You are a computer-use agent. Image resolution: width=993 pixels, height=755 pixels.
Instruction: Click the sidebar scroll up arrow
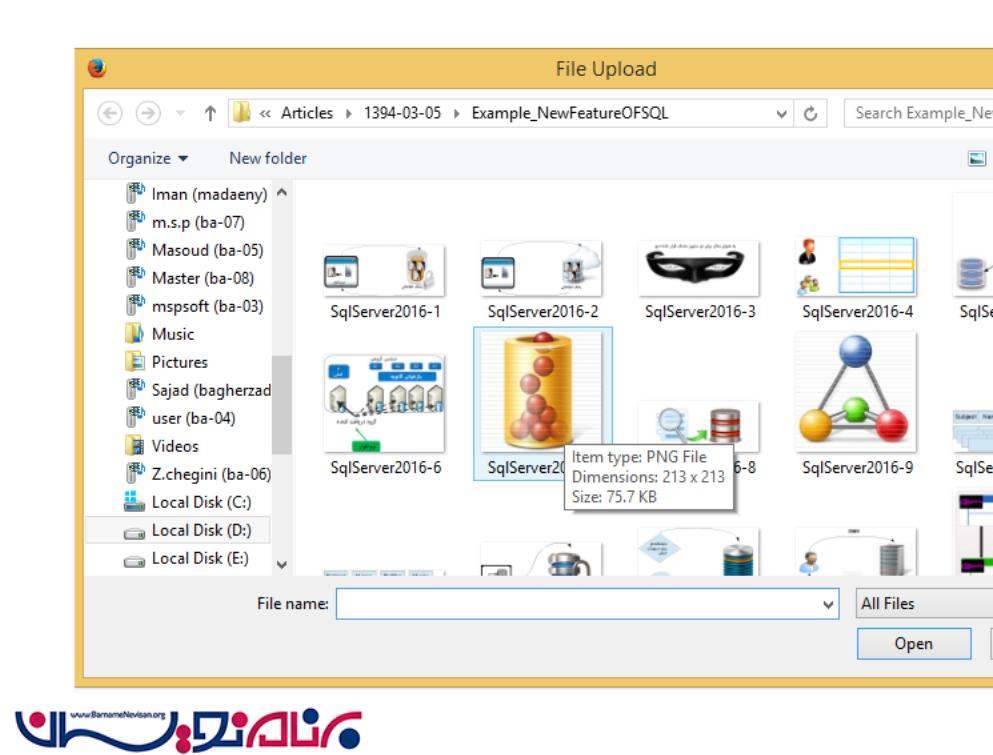click(x=282, y=191)
